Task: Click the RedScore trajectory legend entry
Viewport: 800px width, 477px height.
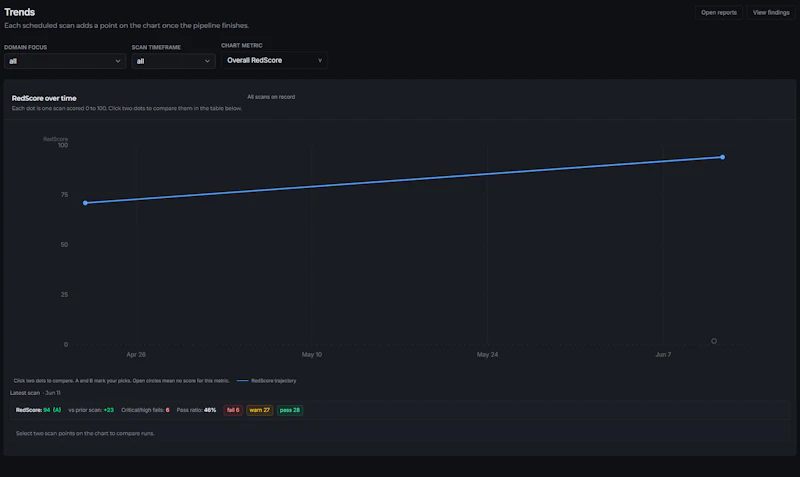Action: 267,381
